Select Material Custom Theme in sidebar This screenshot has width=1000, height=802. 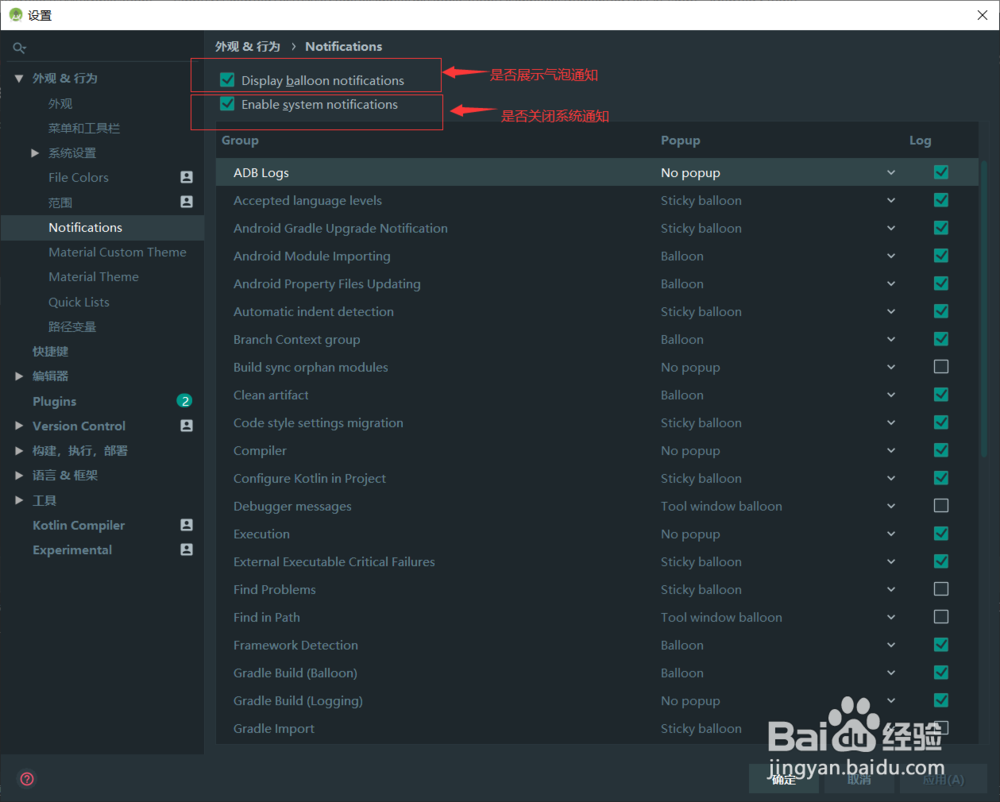(117, 252)
